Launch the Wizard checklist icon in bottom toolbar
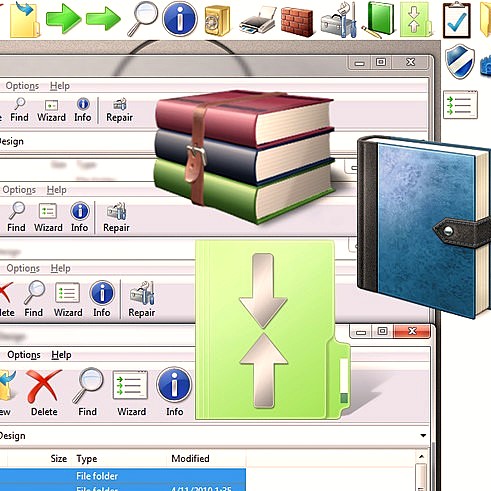The width and height of the screenshot is (491, 491). 131,385
